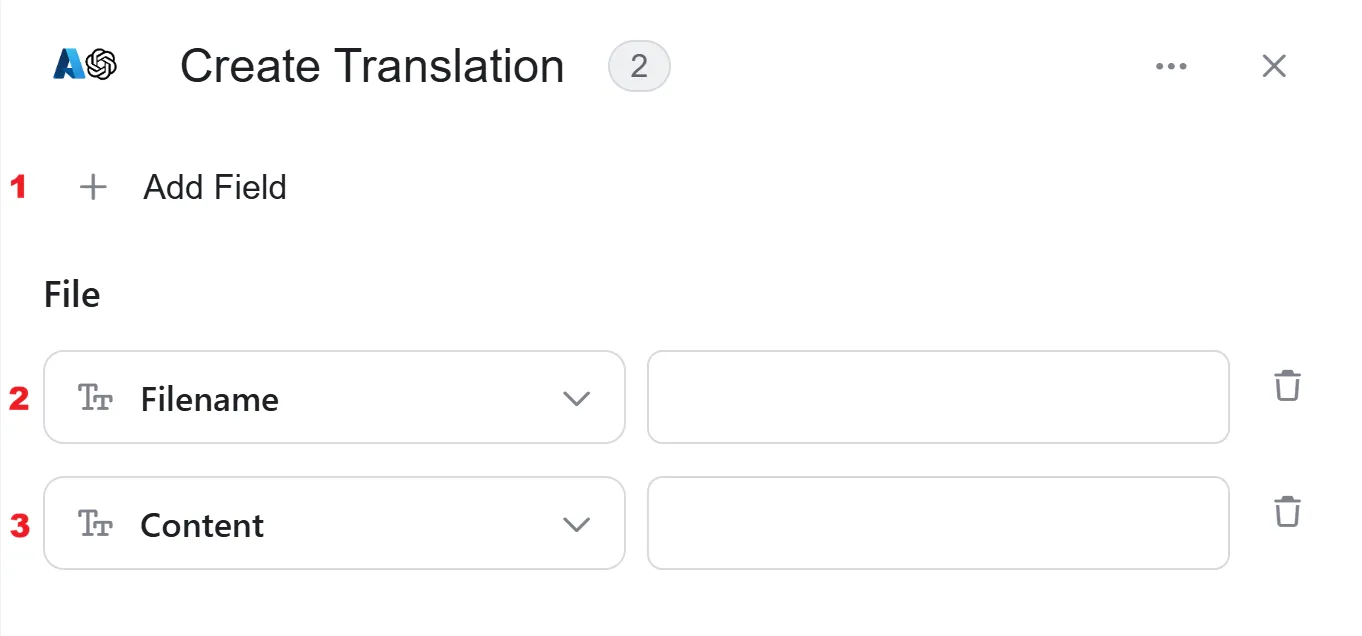Click the plus icon beside Add Field
Viewport: 1362px width, 636px height.
pyautogui.click(x=93, y=187)
